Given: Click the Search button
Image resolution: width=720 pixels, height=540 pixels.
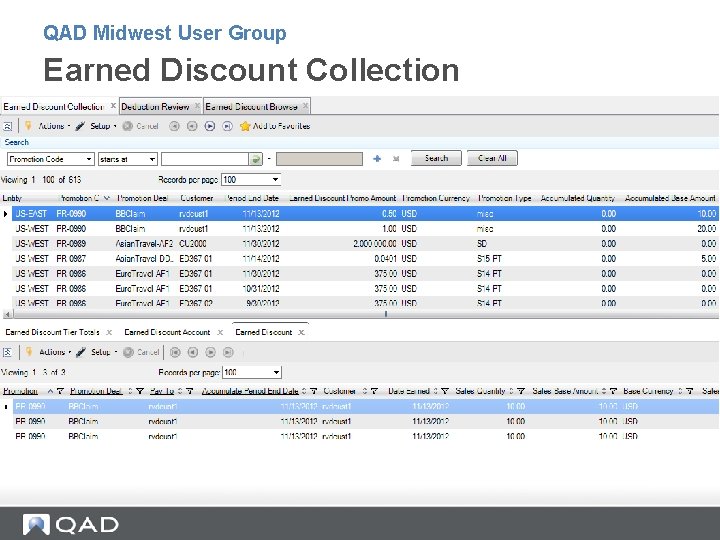Looking at the screenshot, I should 436,158.
